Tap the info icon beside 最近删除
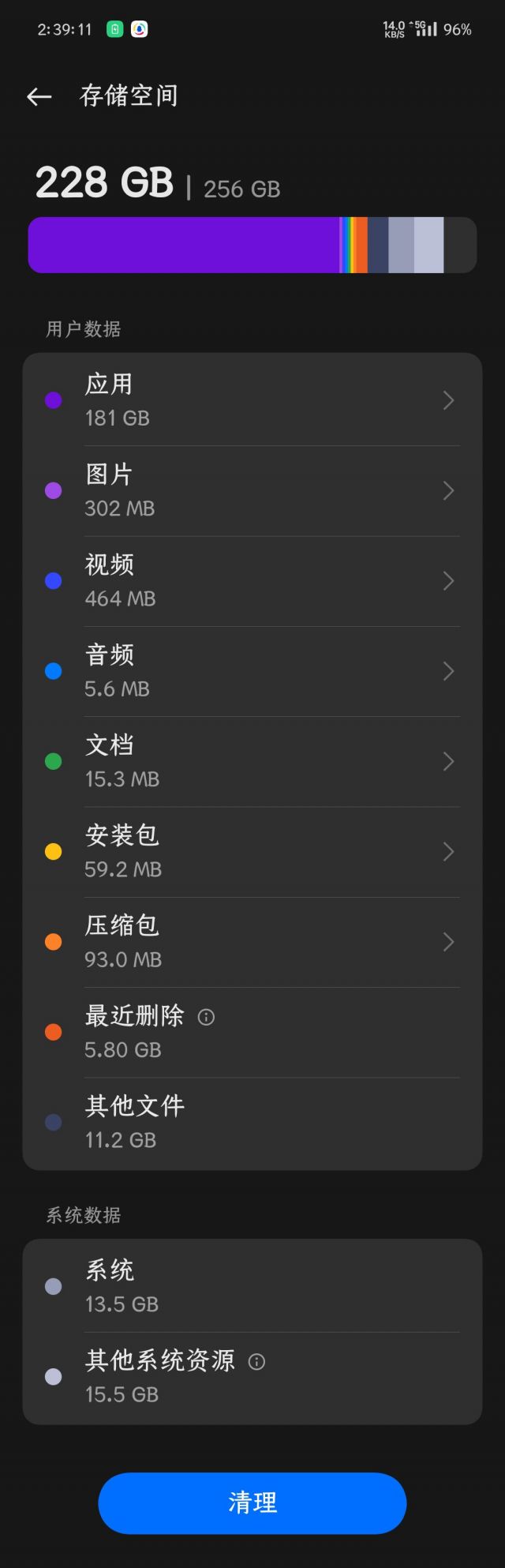The width and height of the screenshot is (505, 1568). point(207,1017)
